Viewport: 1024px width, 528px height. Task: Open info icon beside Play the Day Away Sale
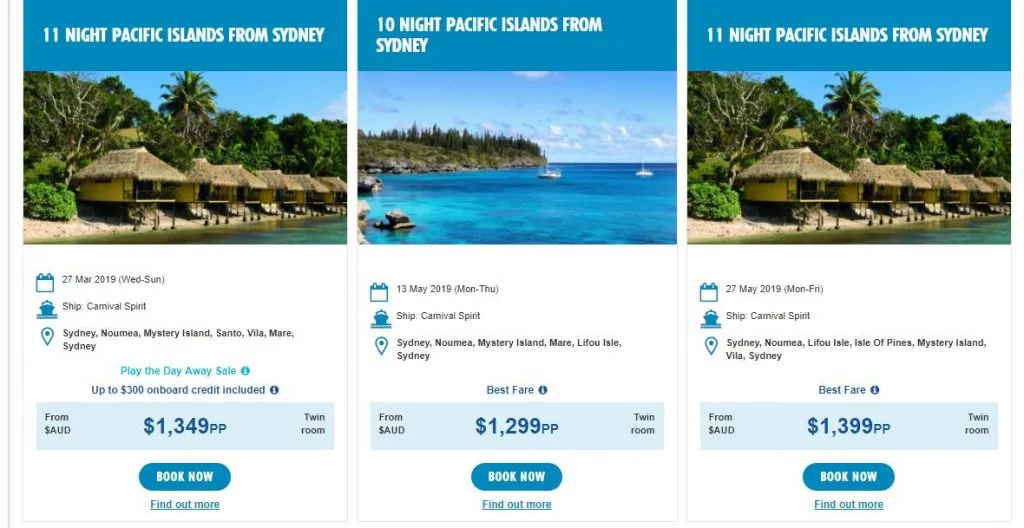tap(245, 371)
